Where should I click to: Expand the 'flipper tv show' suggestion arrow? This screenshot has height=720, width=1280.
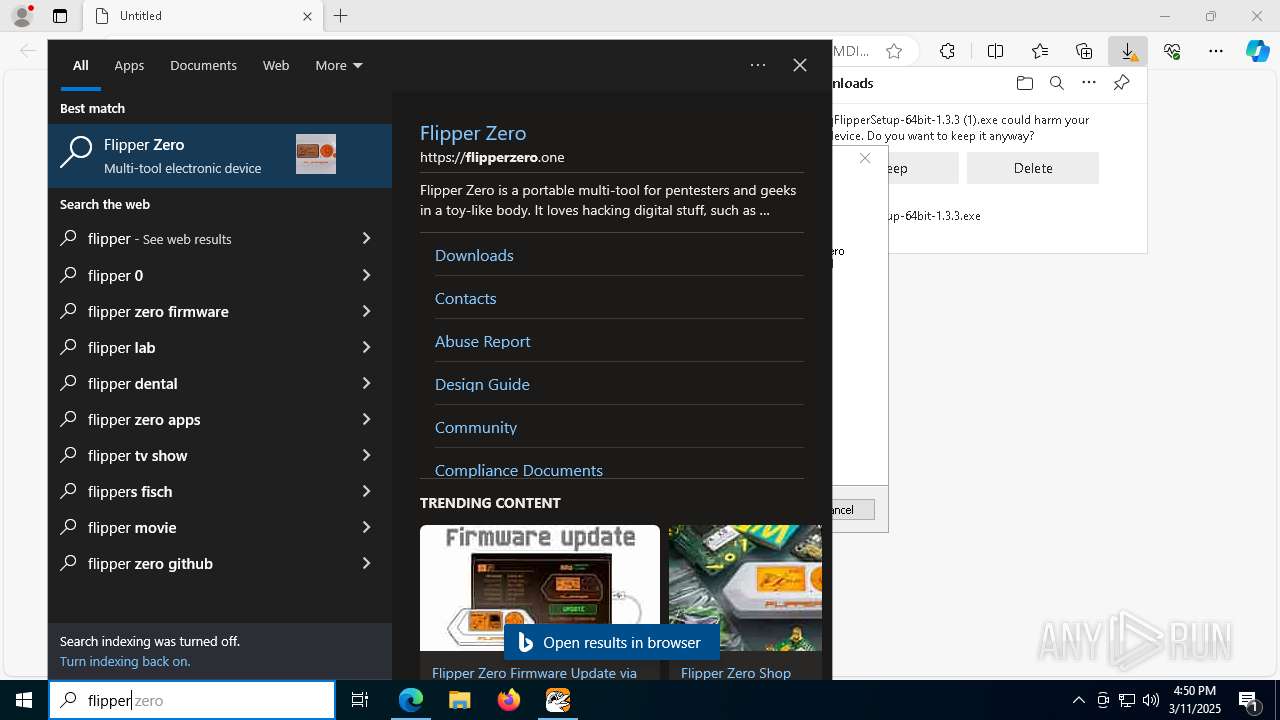[x=366, y=455]
